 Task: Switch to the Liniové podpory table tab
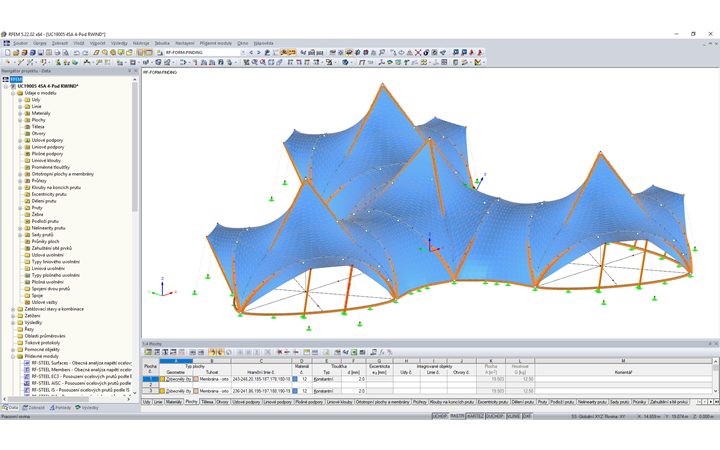click(278, 402)
